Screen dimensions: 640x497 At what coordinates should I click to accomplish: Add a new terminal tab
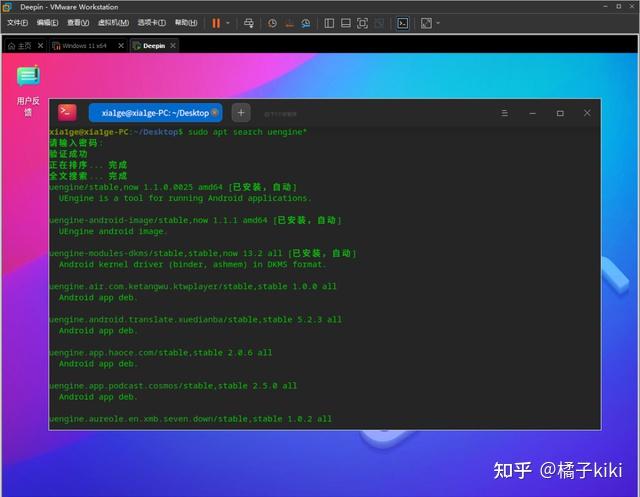pos(241,113)
